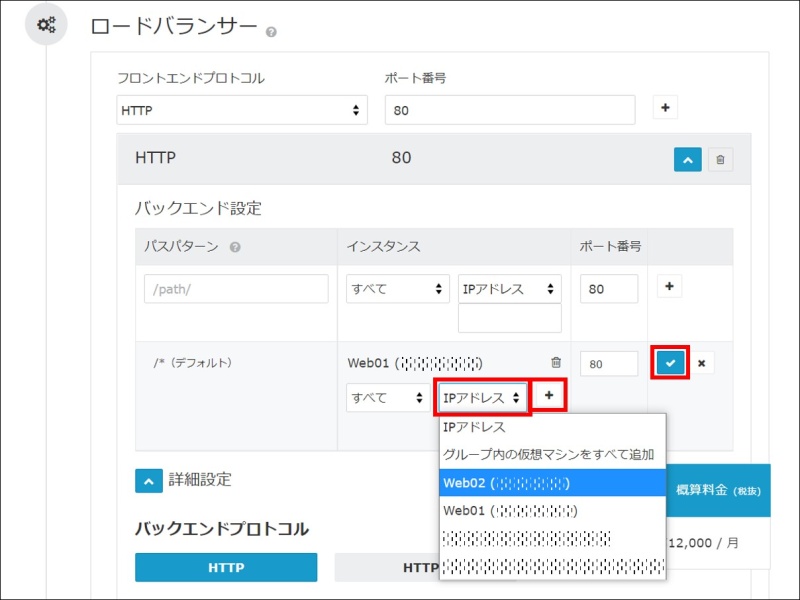Image resolution: width=800 pixels, height=600 pixels.
Task: Remove Web01 instance using trash icon
Action: [556, 363]
